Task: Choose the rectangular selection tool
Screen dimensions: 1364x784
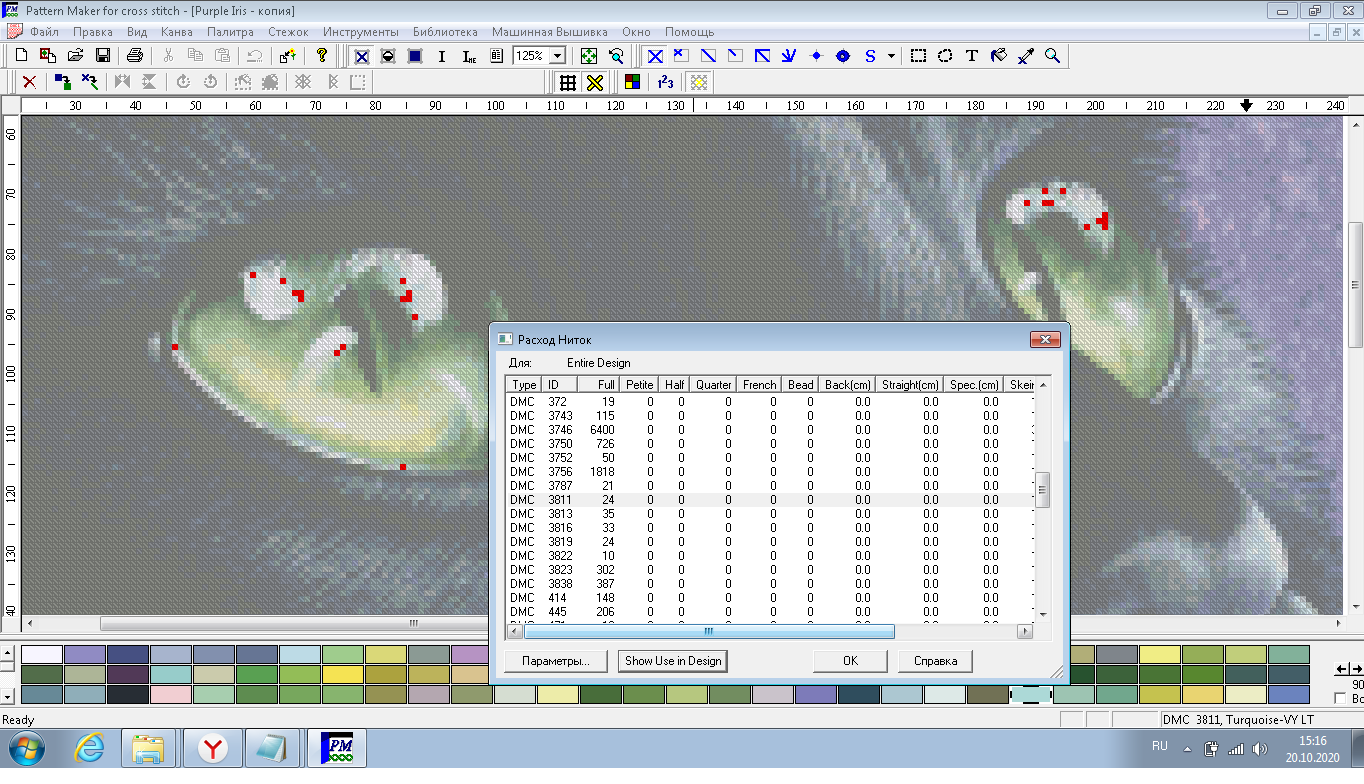Action: (918, 56)
